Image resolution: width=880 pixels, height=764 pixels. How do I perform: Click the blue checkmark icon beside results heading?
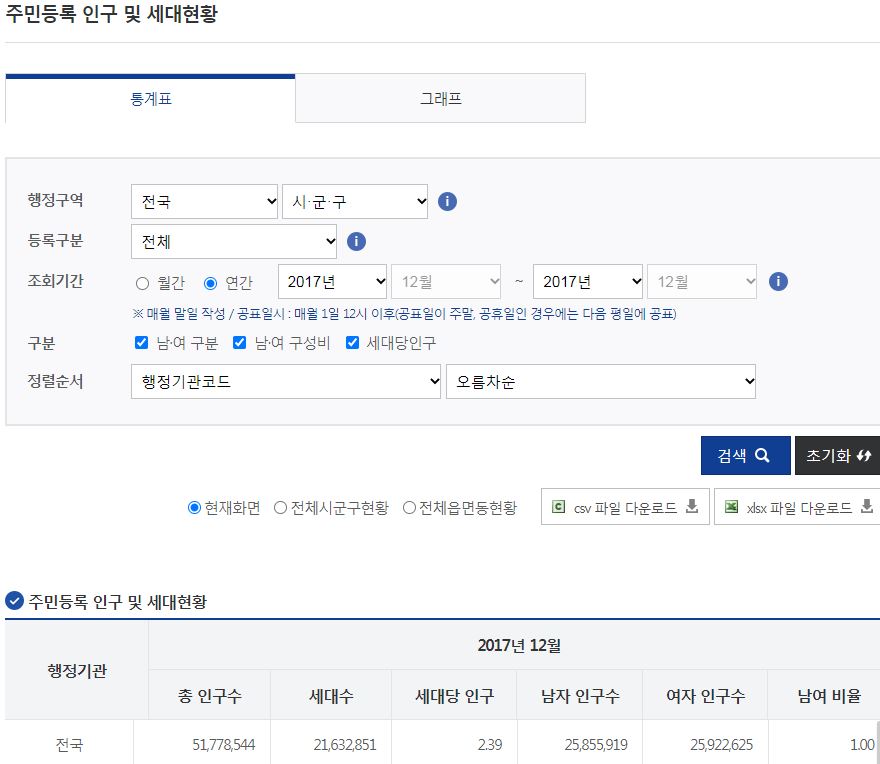(x=14, y=601)
